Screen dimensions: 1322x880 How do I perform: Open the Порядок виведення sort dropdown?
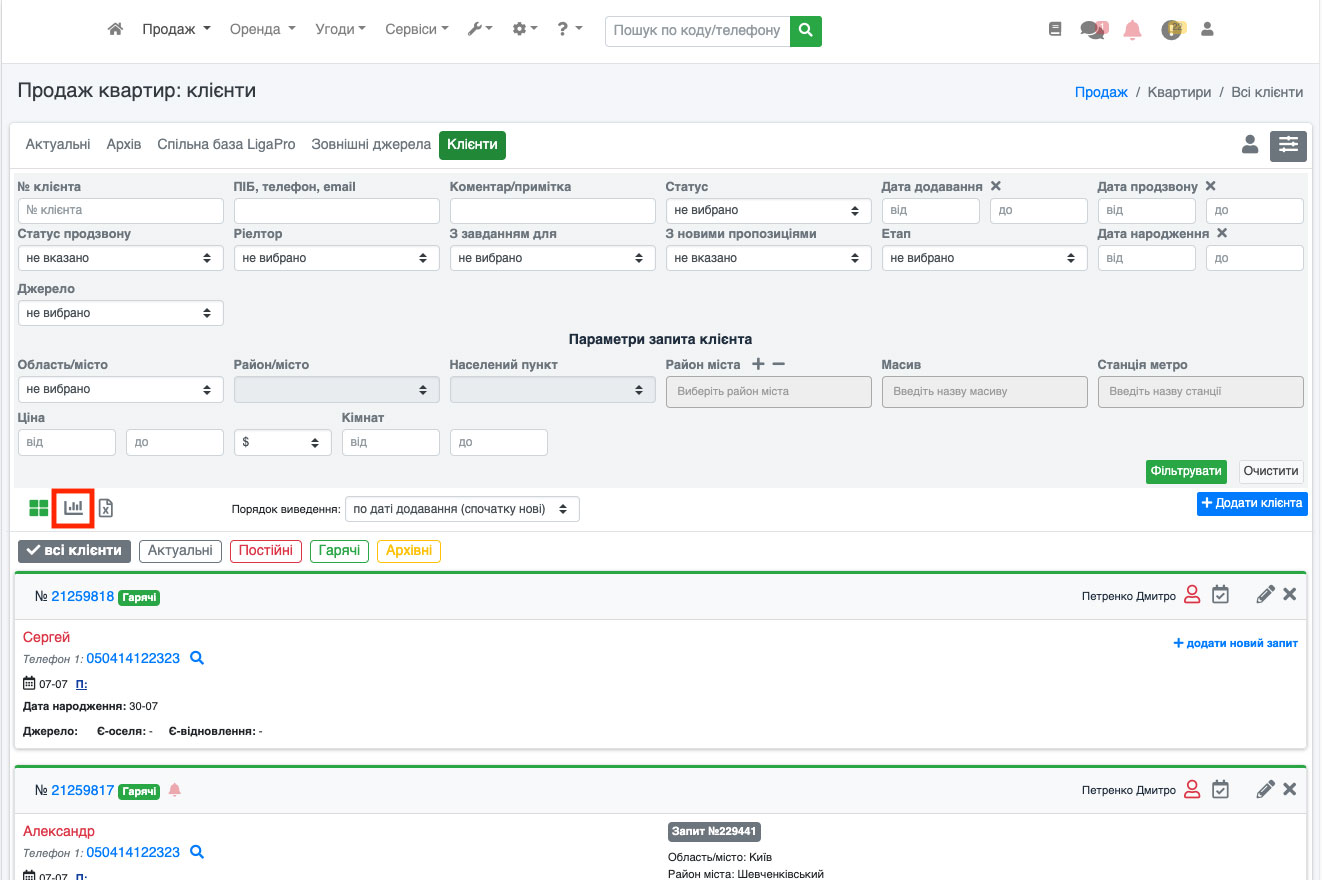461,509
